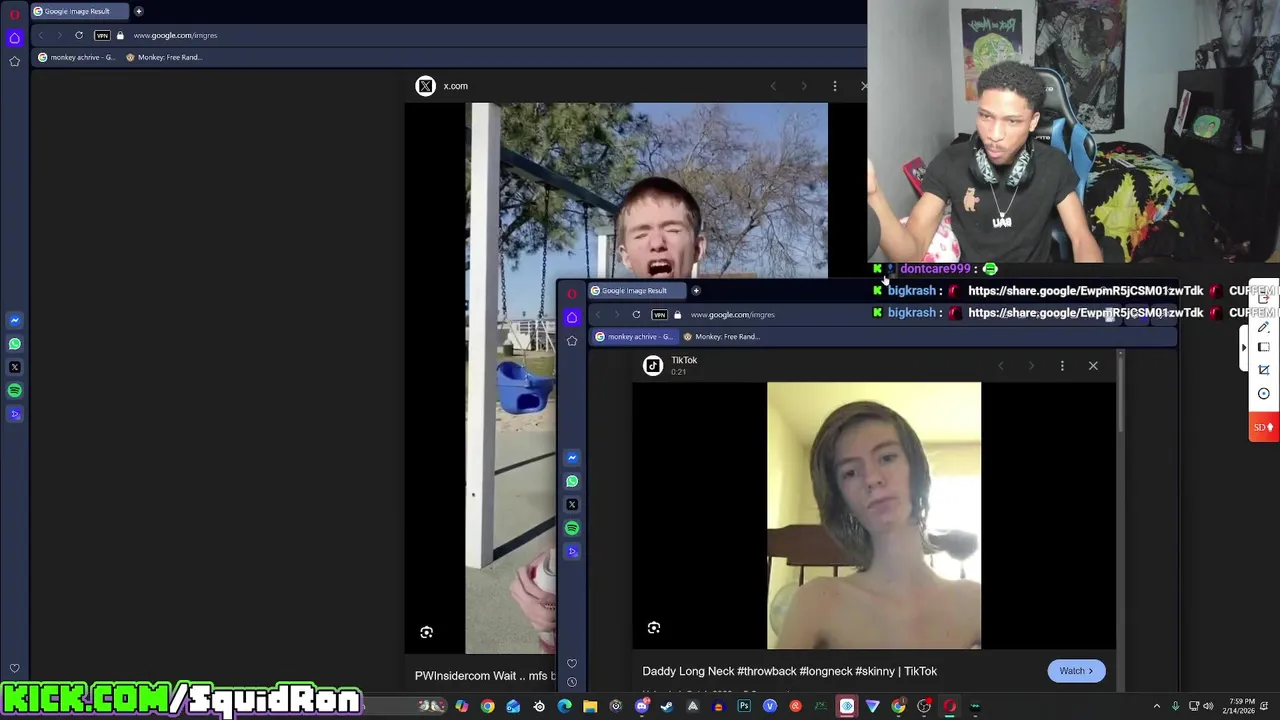Image resolution: width=1280 pixels, height=720 pixels.
Task: Go back in front window toolbar
Action: (x=598, y=314)
